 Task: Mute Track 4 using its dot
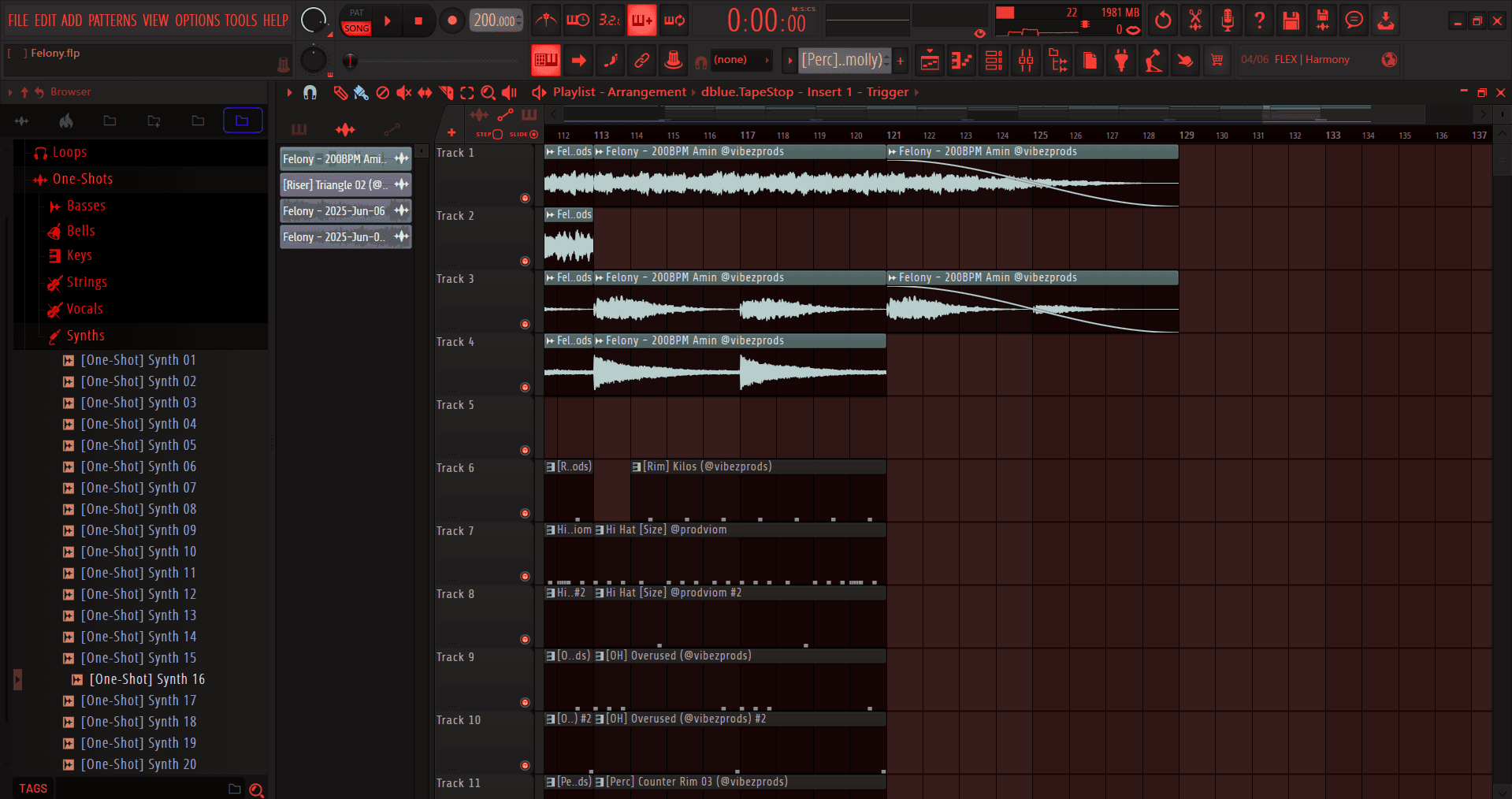click(525, 387)
